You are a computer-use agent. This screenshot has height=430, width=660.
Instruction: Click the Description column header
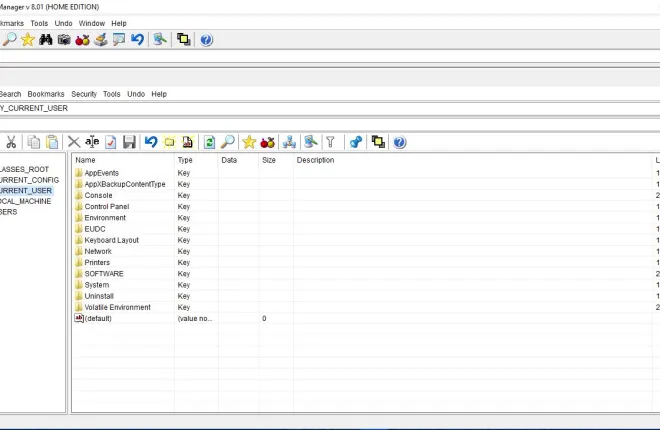[315, 160]
